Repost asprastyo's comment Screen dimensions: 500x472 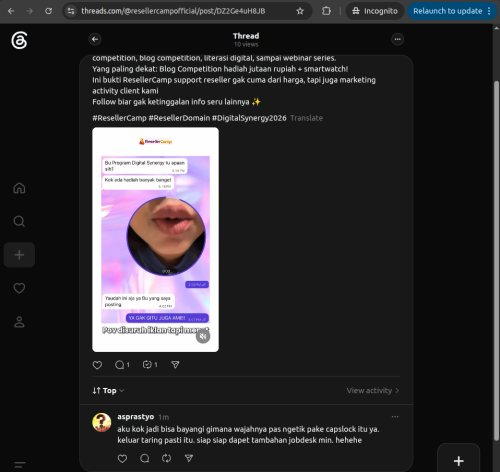[166, 459]
